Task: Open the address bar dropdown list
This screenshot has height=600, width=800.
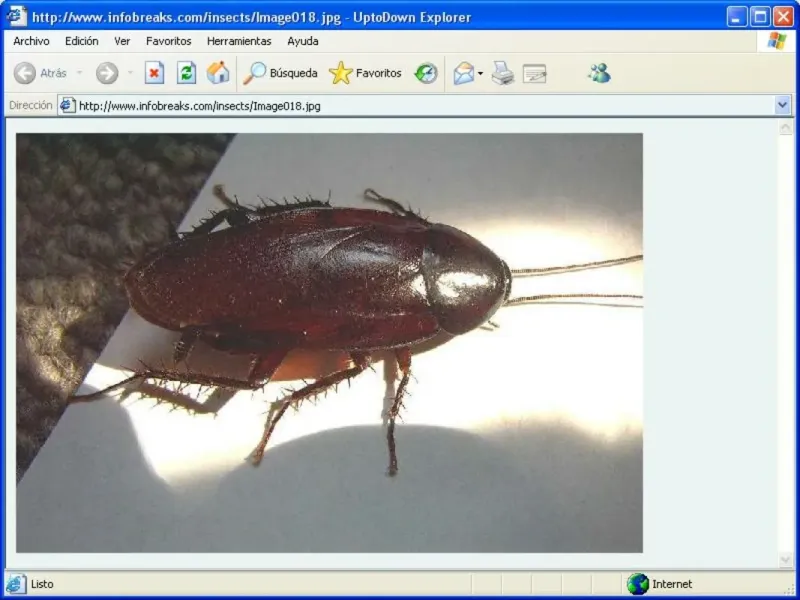Action: (782, 105)
